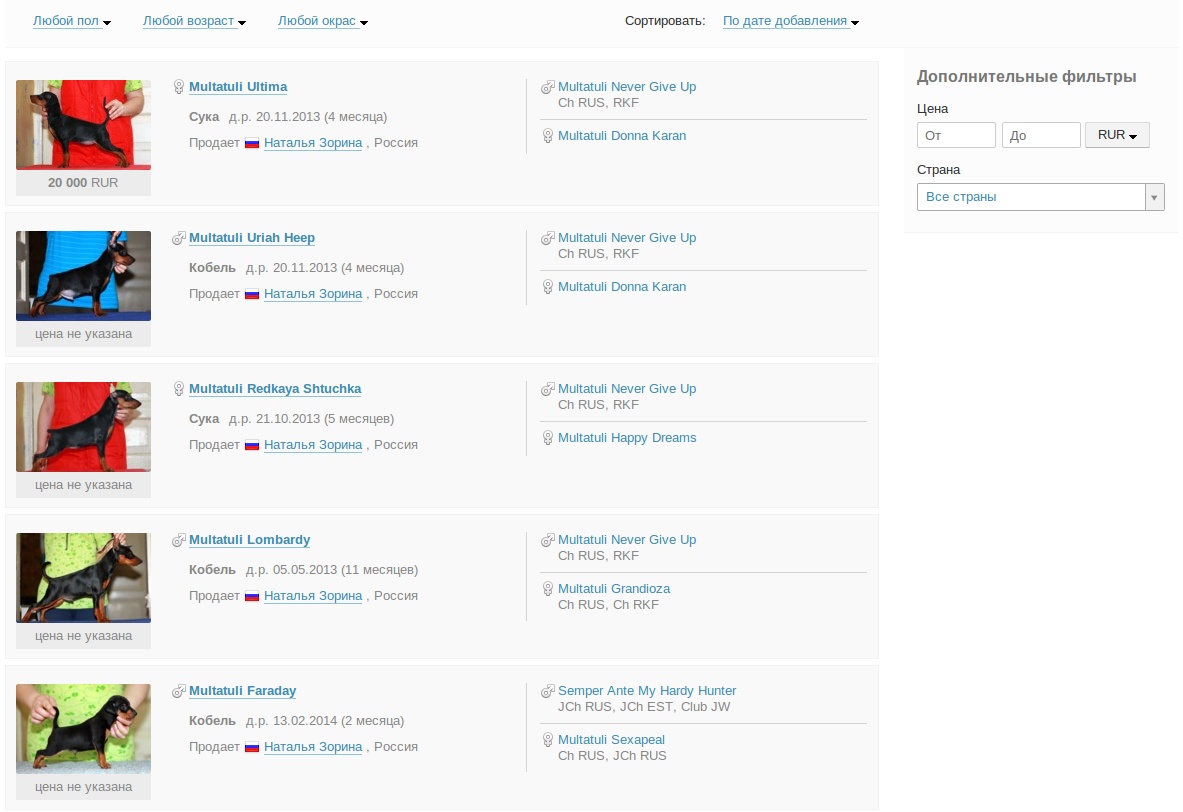Click the male icon beside Multatuli Faraday

coord(179,691)
